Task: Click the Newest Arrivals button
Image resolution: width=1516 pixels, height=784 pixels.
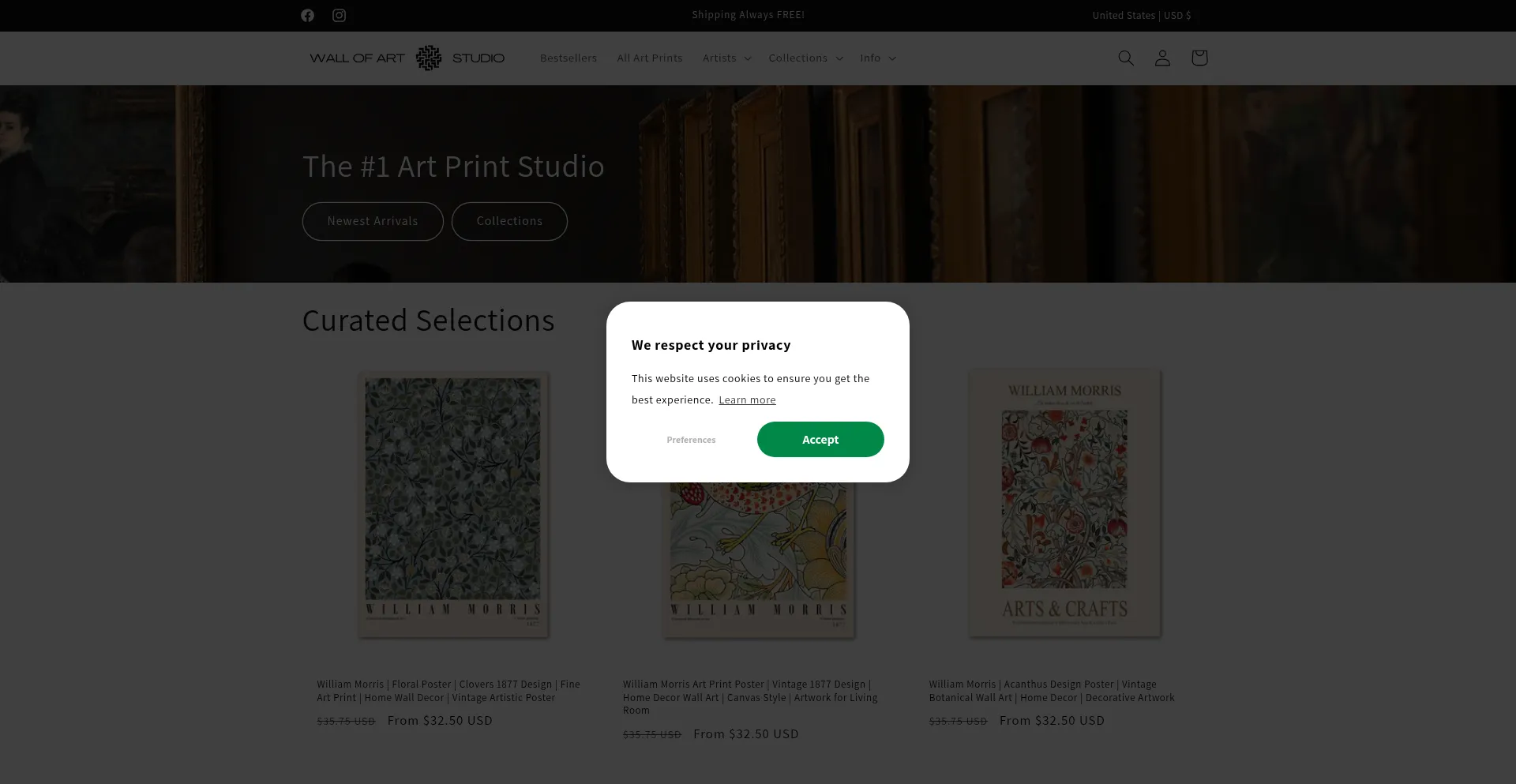Action: pos(372,221)
